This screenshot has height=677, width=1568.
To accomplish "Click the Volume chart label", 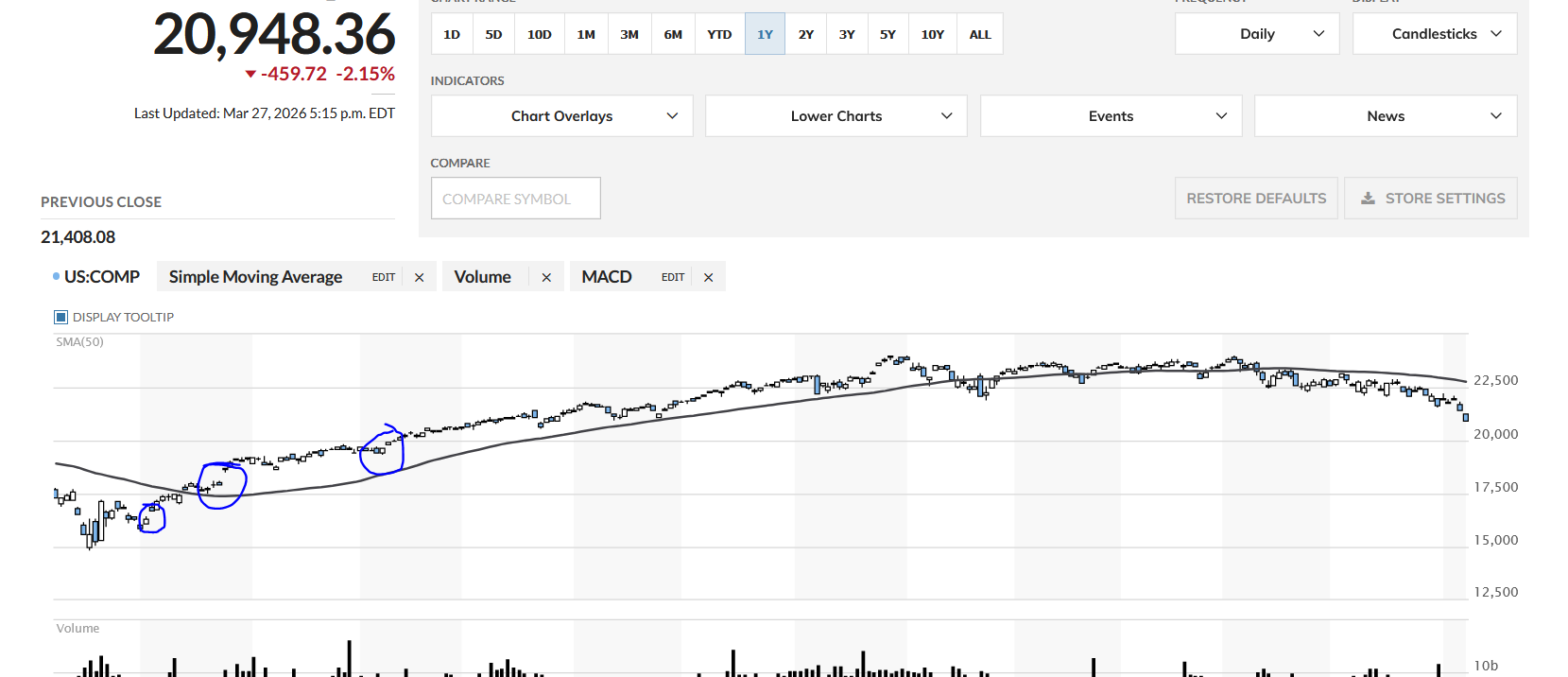I will point(78,628).
